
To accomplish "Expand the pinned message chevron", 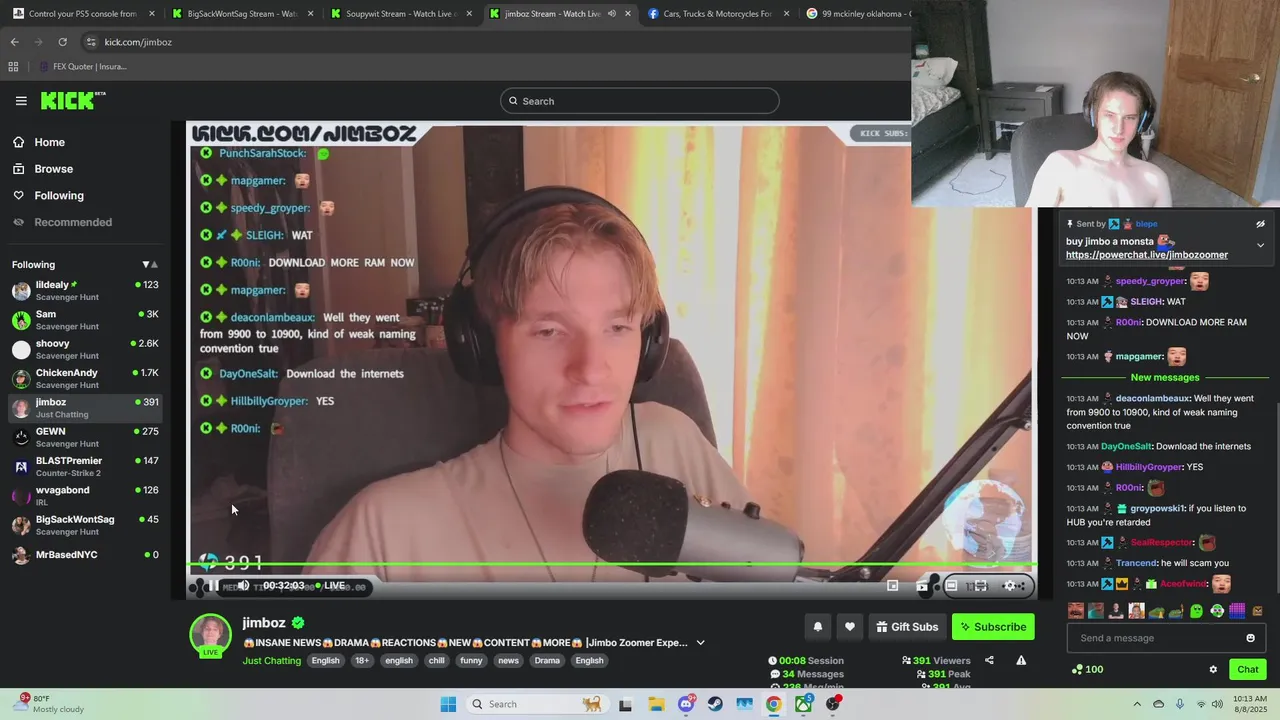I will pyautogui.click(x=1260, y=245).
